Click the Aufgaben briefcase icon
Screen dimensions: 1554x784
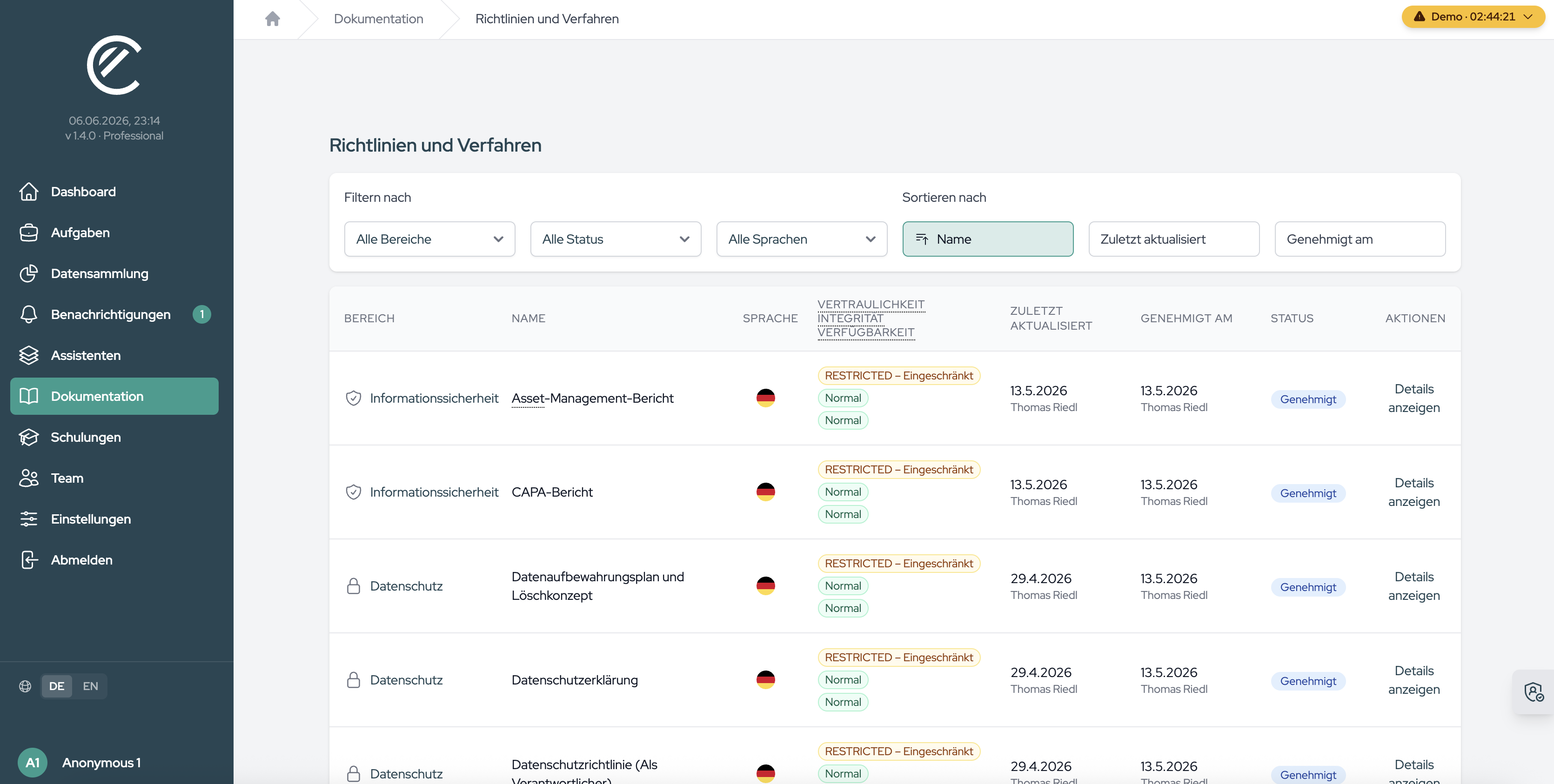tap(28, 232)
